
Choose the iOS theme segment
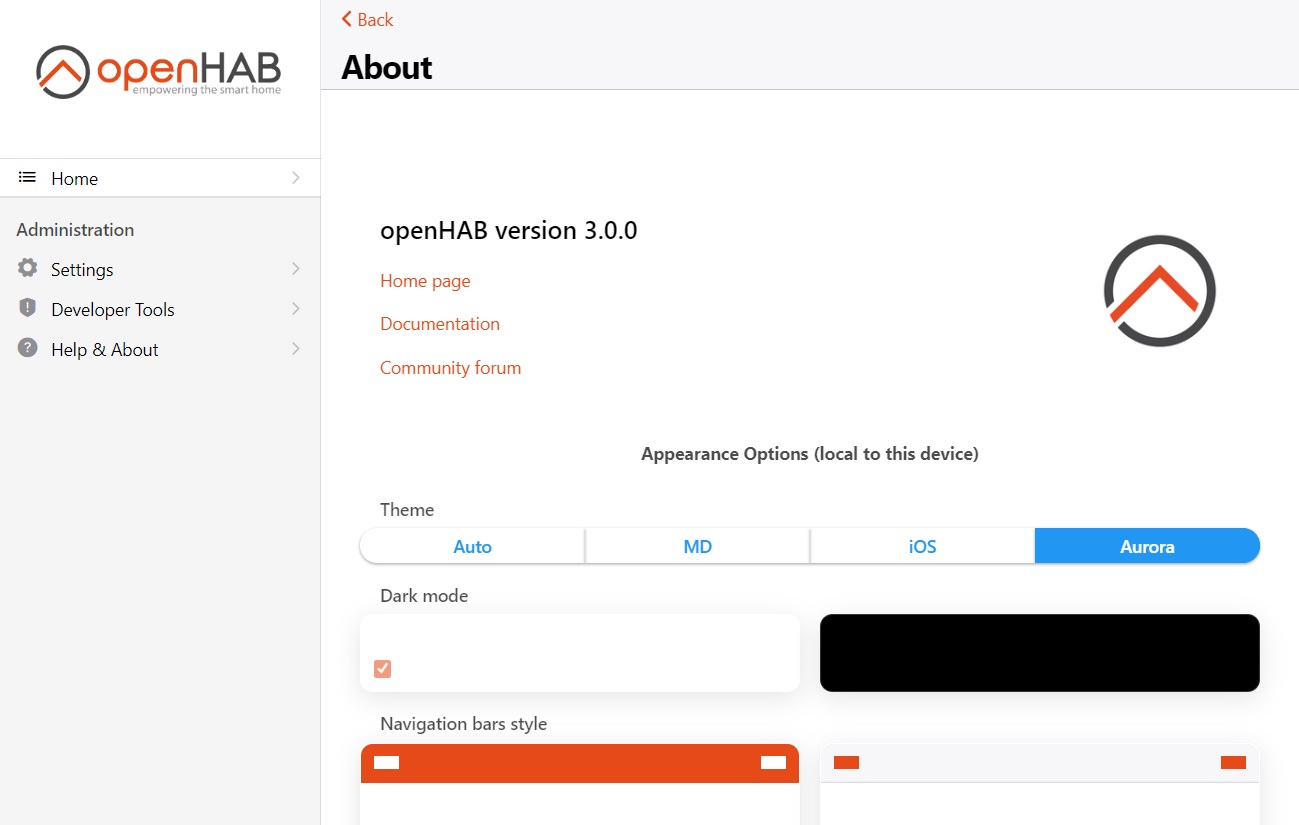point(922,547)
